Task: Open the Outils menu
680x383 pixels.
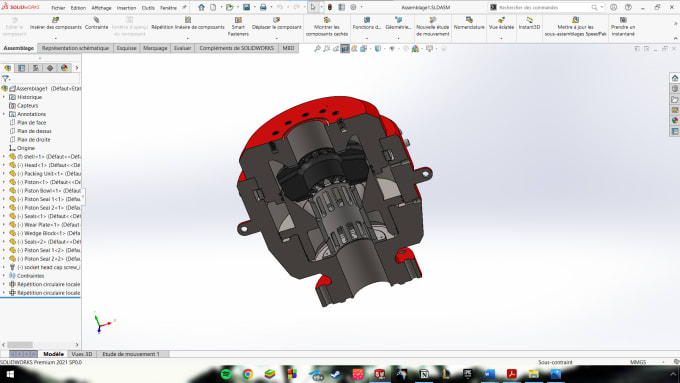Action: pyautogui.click(x=148, y=8)
